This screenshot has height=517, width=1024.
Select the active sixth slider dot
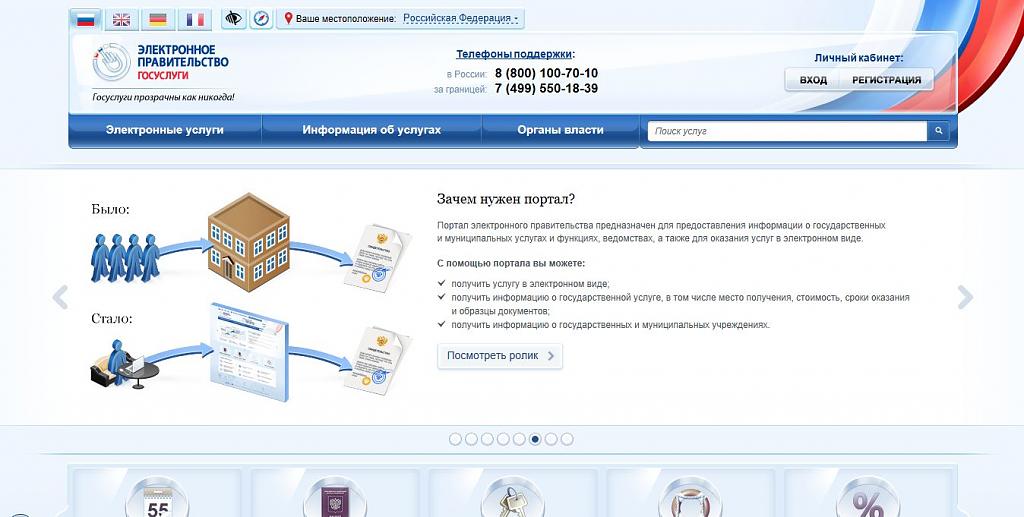[535, 439]
